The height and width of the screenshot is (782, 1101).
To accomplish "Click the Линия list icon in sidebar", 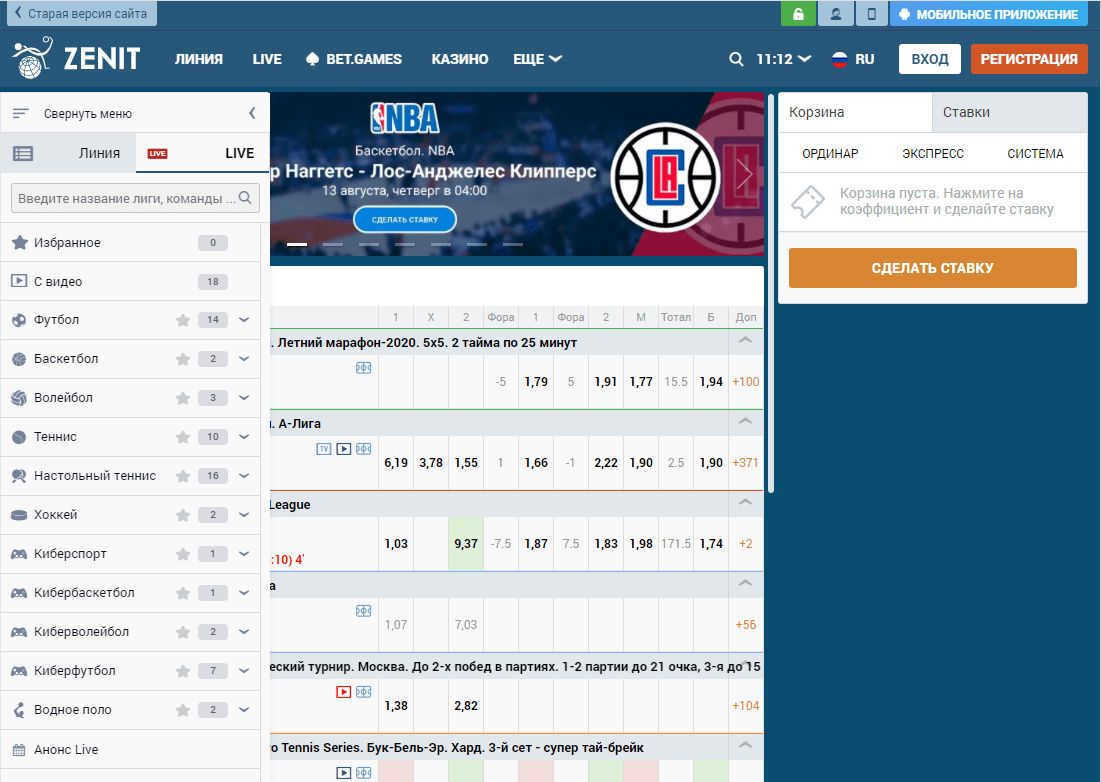I will click(x=23, y=153).
